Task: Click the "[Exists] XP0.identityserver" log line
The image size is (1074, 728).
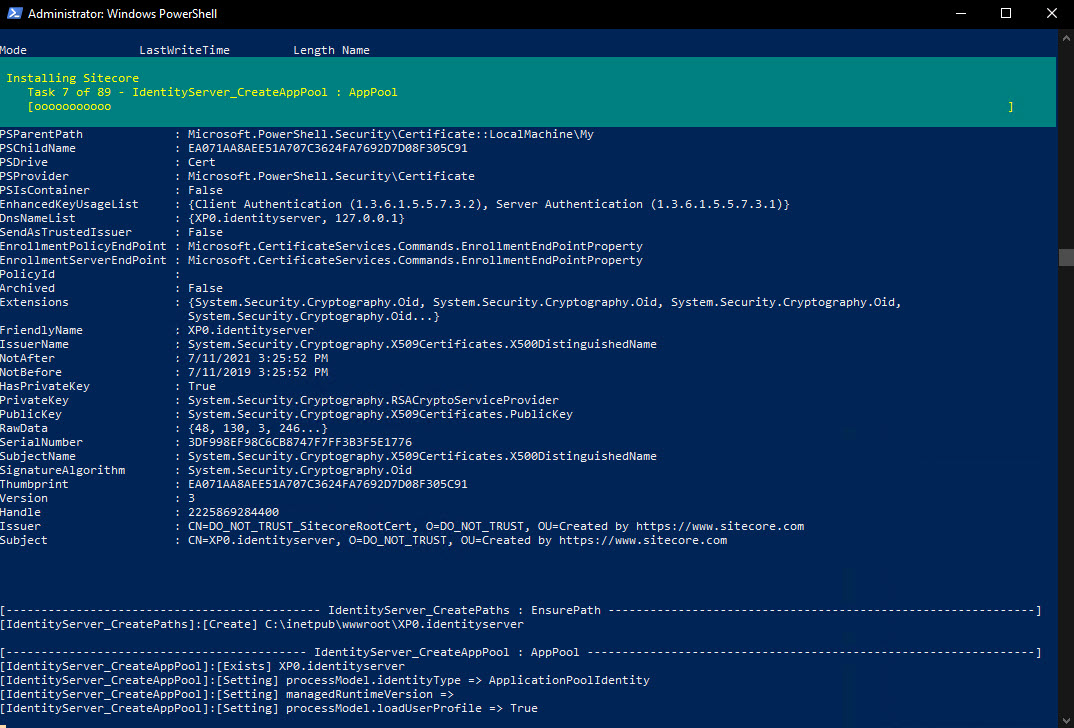Action: coord(202,666)
